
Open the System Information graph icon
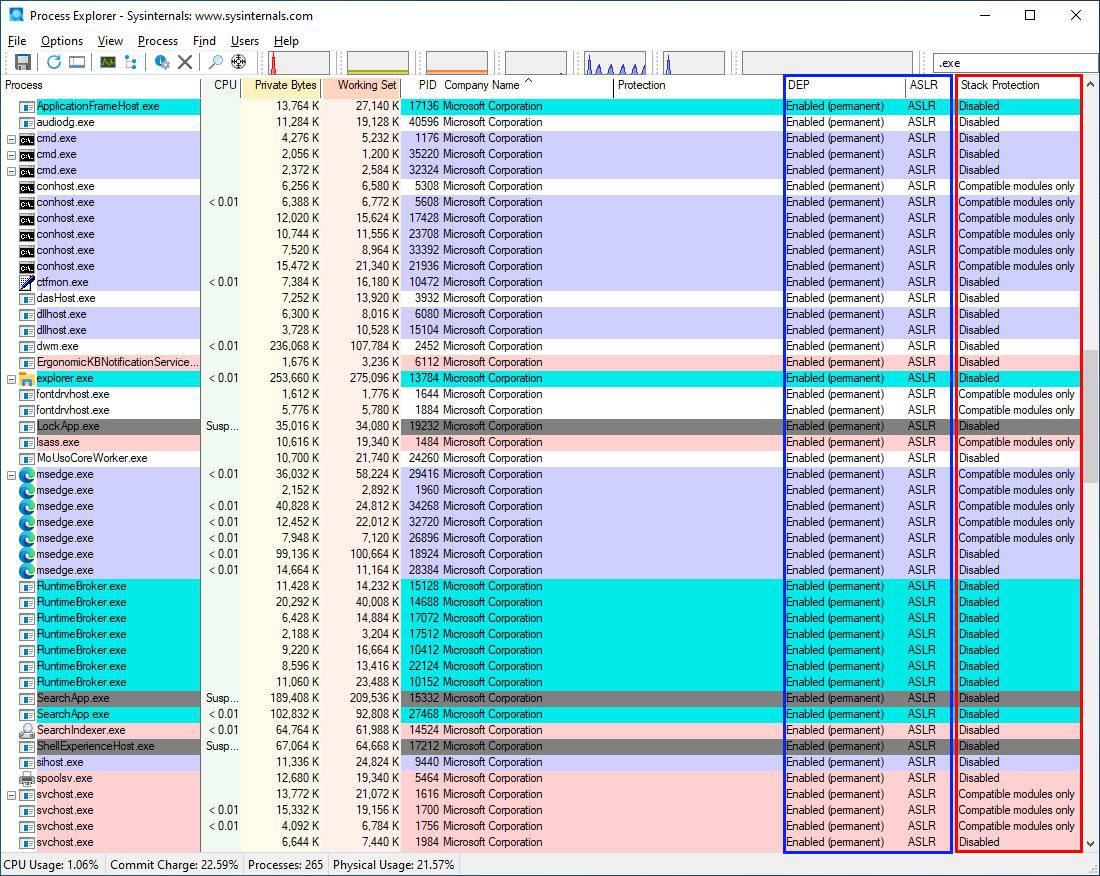point(107,62)
